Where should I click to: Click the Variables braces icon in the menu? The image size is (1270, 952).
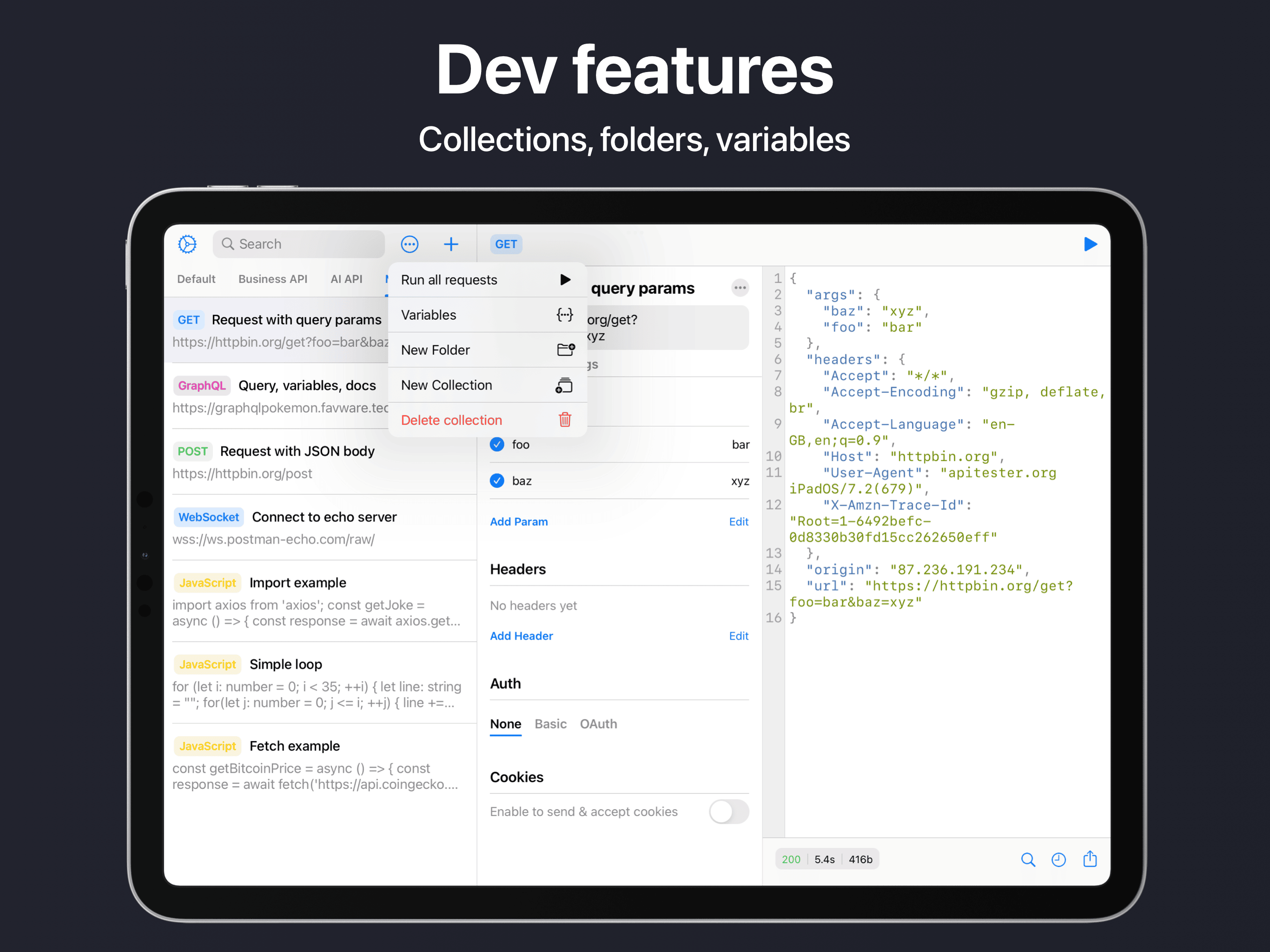pyautogui.click(x=564, y=315)
